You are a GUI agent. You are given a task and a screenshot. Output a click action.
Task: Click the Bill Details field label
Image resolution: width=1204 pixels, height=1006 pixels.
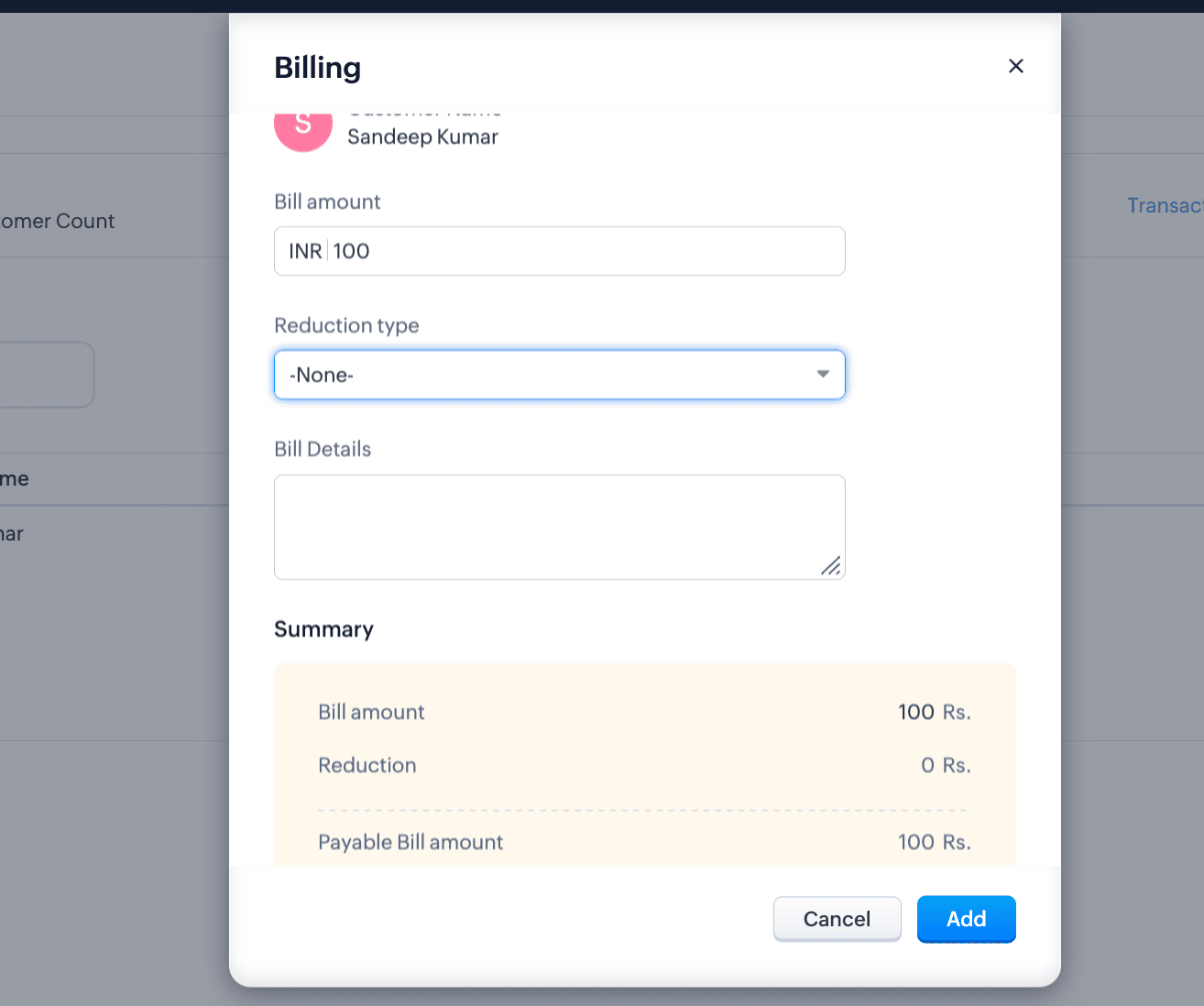point(323,449)
